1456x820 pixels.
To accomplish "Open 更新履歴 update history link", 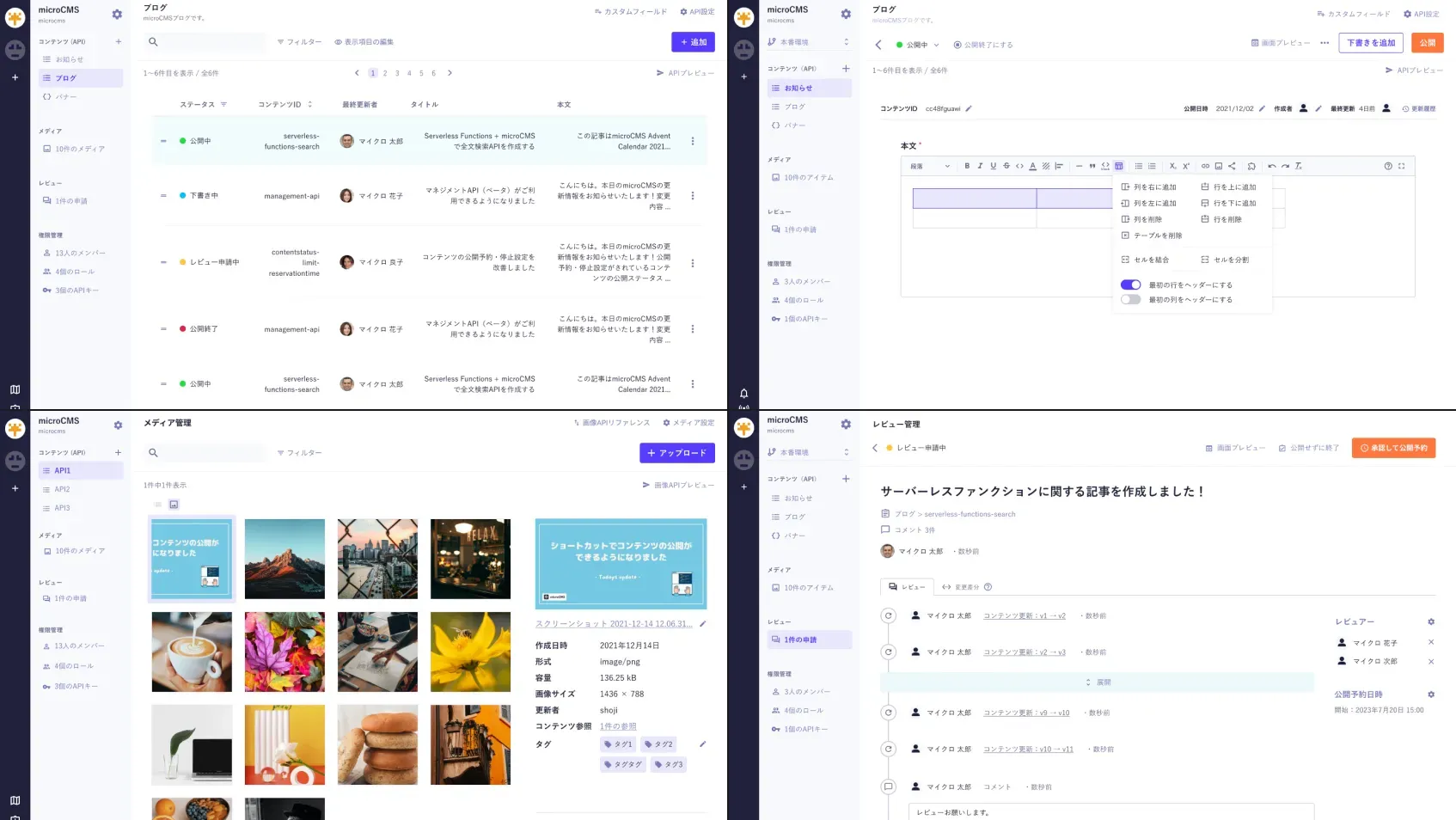I will pos(1419,108).
